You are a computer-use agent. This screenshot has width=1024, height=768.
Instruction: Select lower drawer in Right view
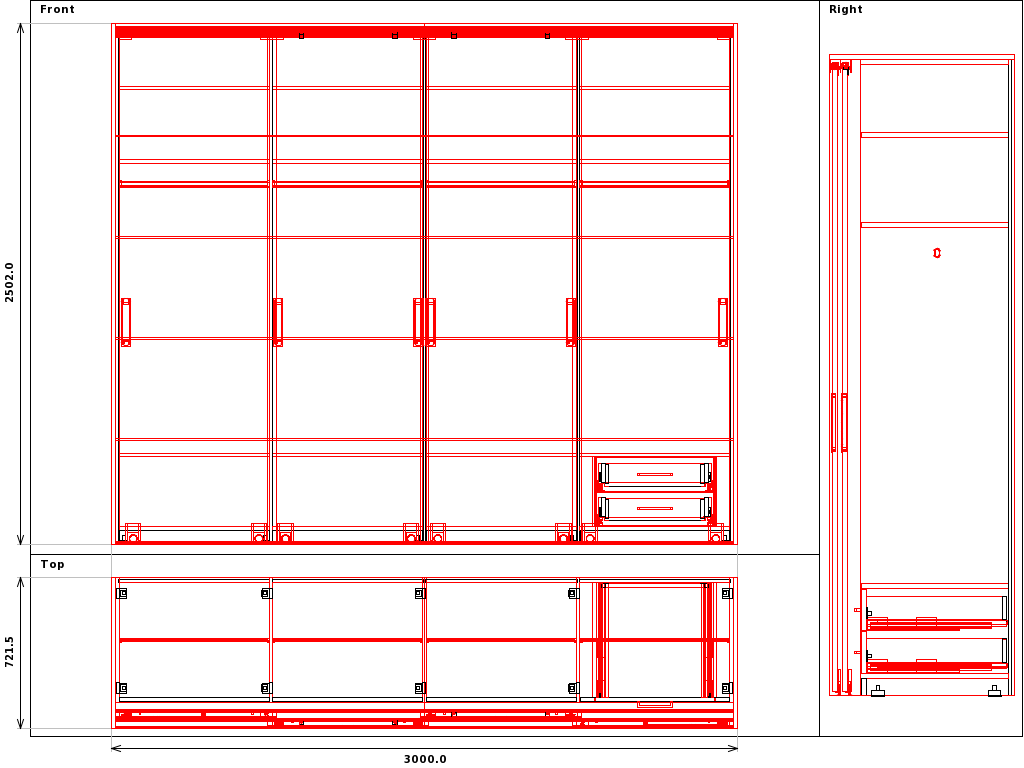[x=935, y=654]
